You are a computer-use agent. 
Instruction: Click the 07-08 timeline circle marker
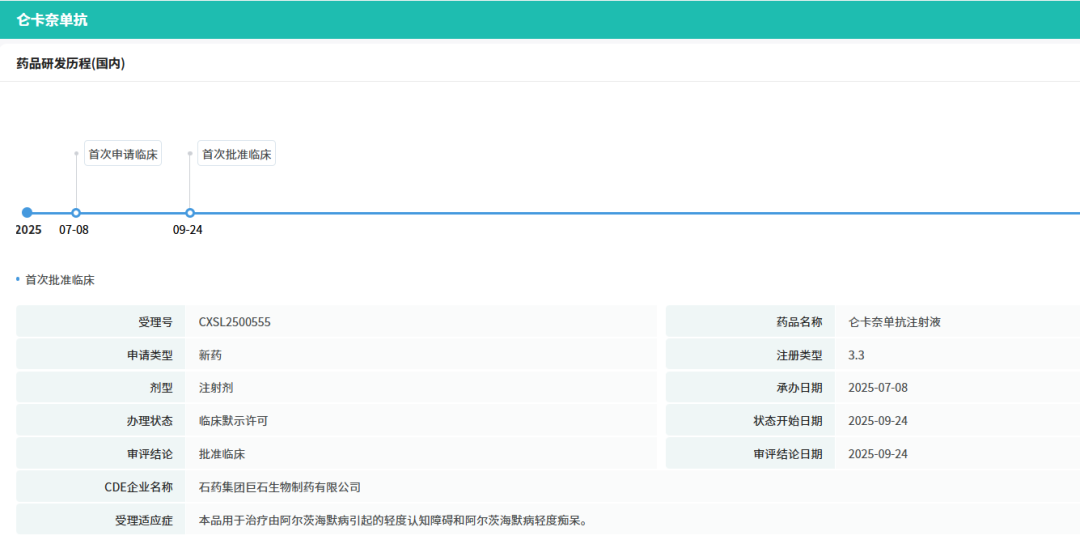tap(76, 212)
